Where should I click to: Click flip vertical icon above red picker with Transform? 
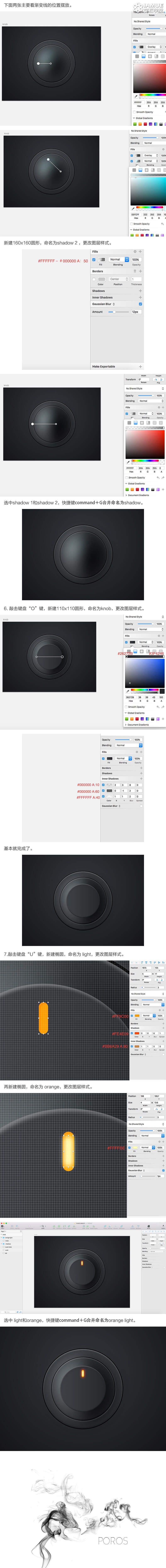(x=161, y=379)
